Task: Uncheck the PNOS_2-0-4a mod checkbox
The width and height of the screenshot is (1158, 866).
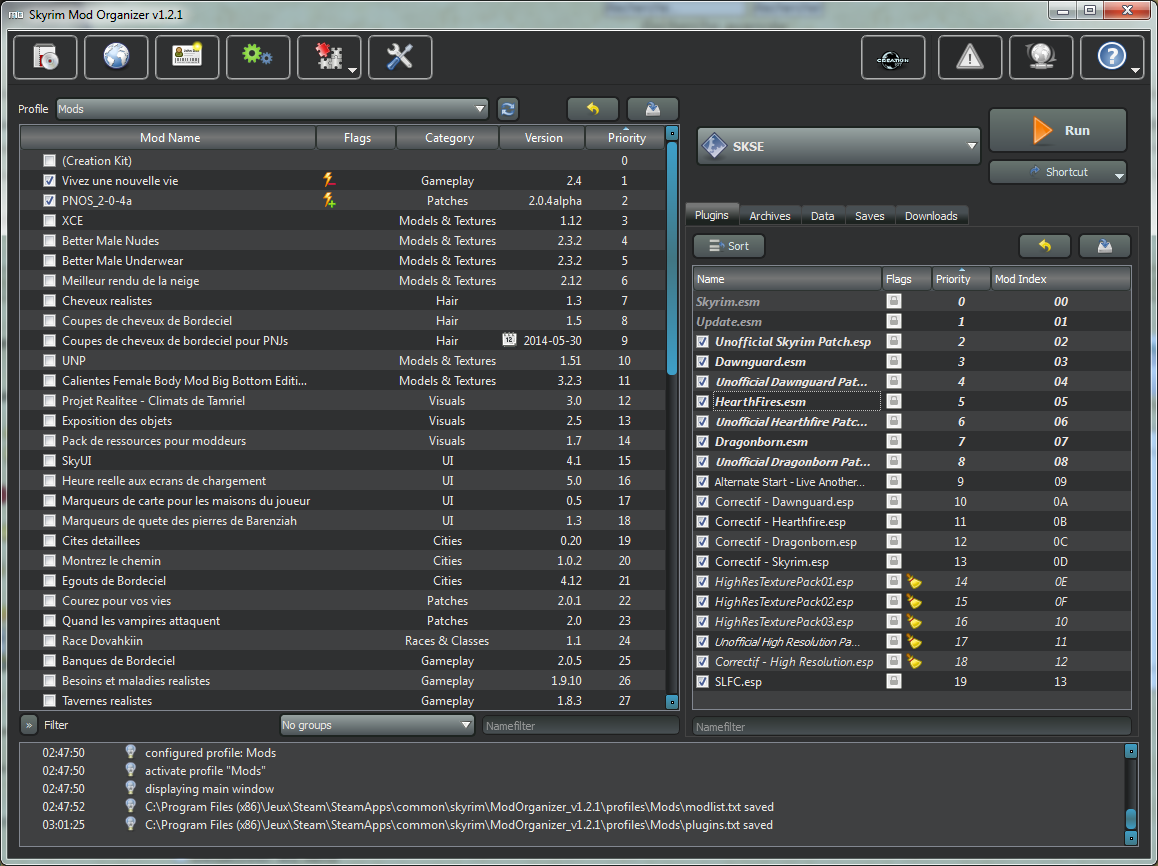Action: [49, 200]
